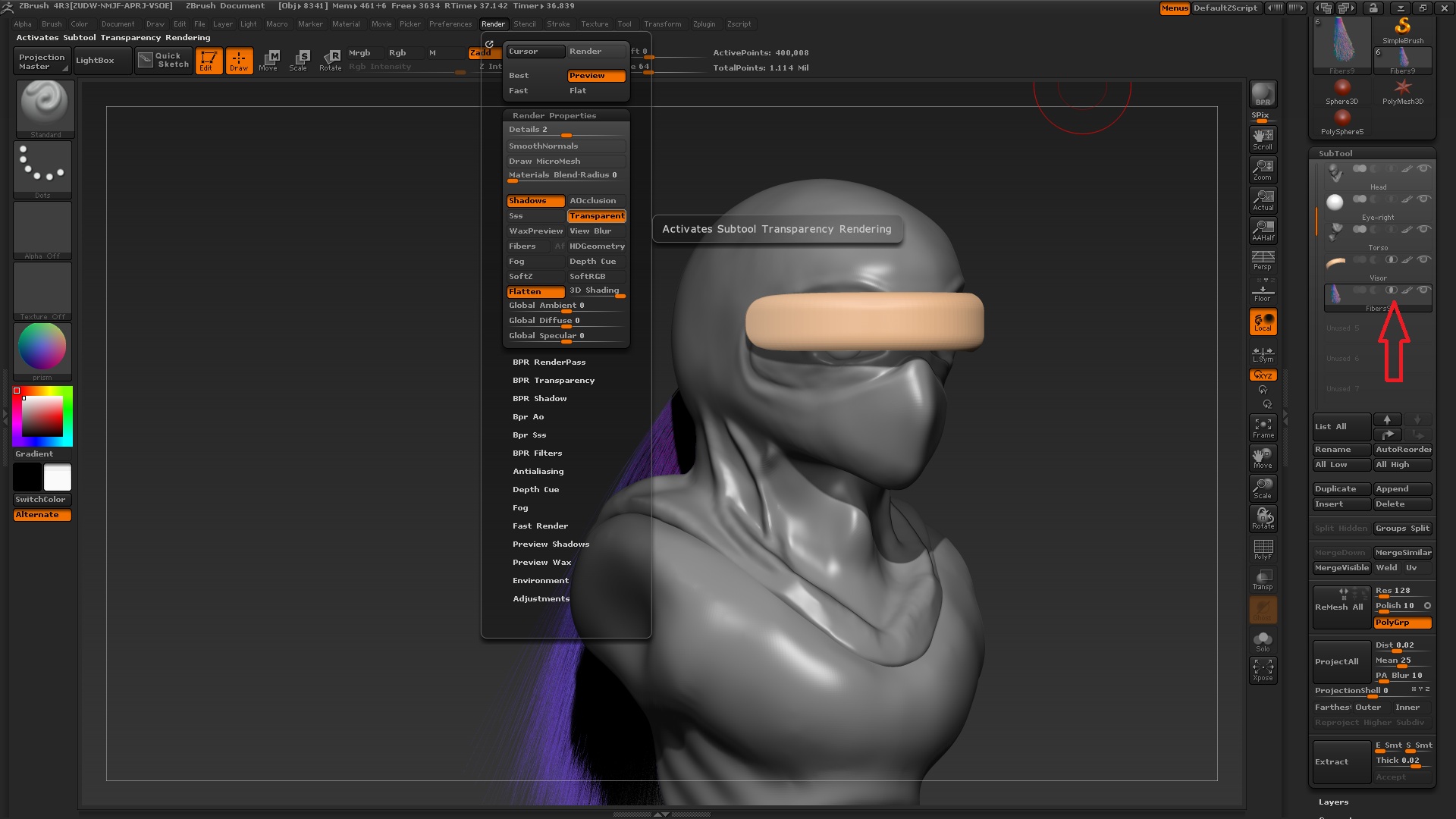Open the Render menu

493,24
